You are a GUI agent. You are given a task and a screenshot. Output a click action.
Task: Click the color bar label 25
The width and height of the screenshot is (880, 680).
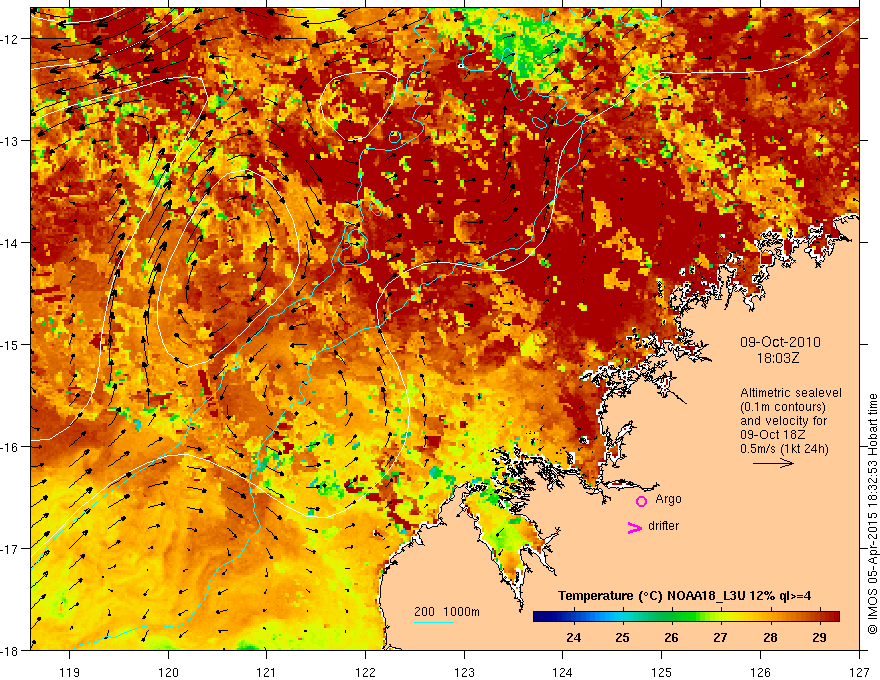point(622,637)
